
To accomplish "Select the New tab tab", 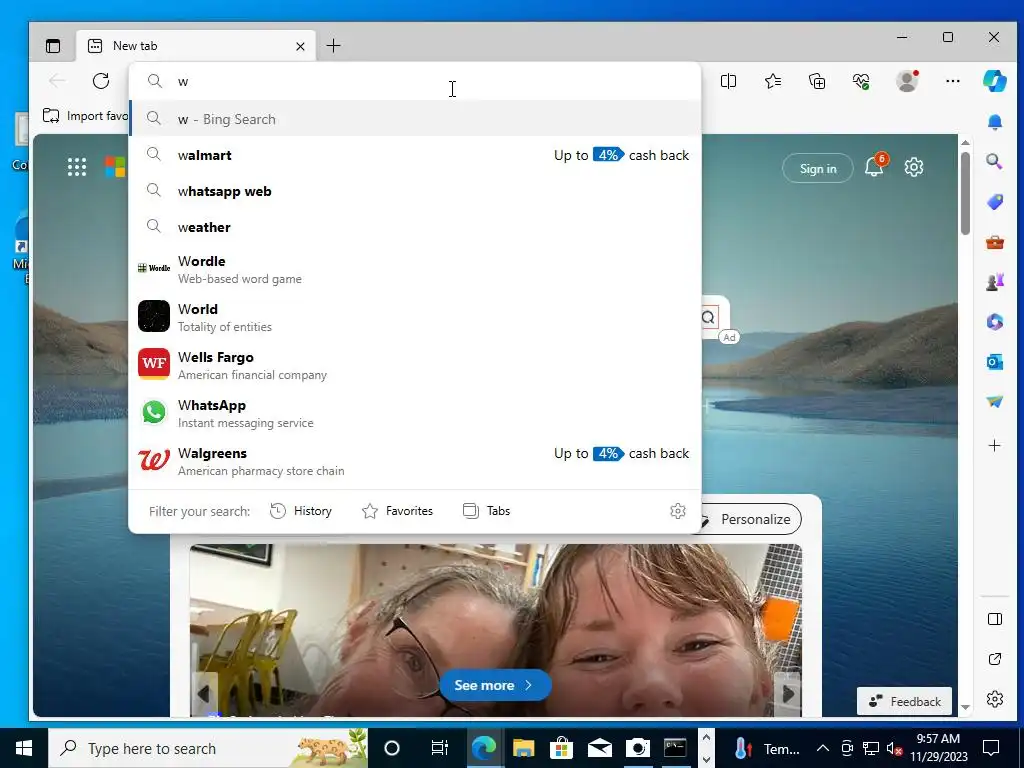I will pyautogui.click(x=196, y=46).
